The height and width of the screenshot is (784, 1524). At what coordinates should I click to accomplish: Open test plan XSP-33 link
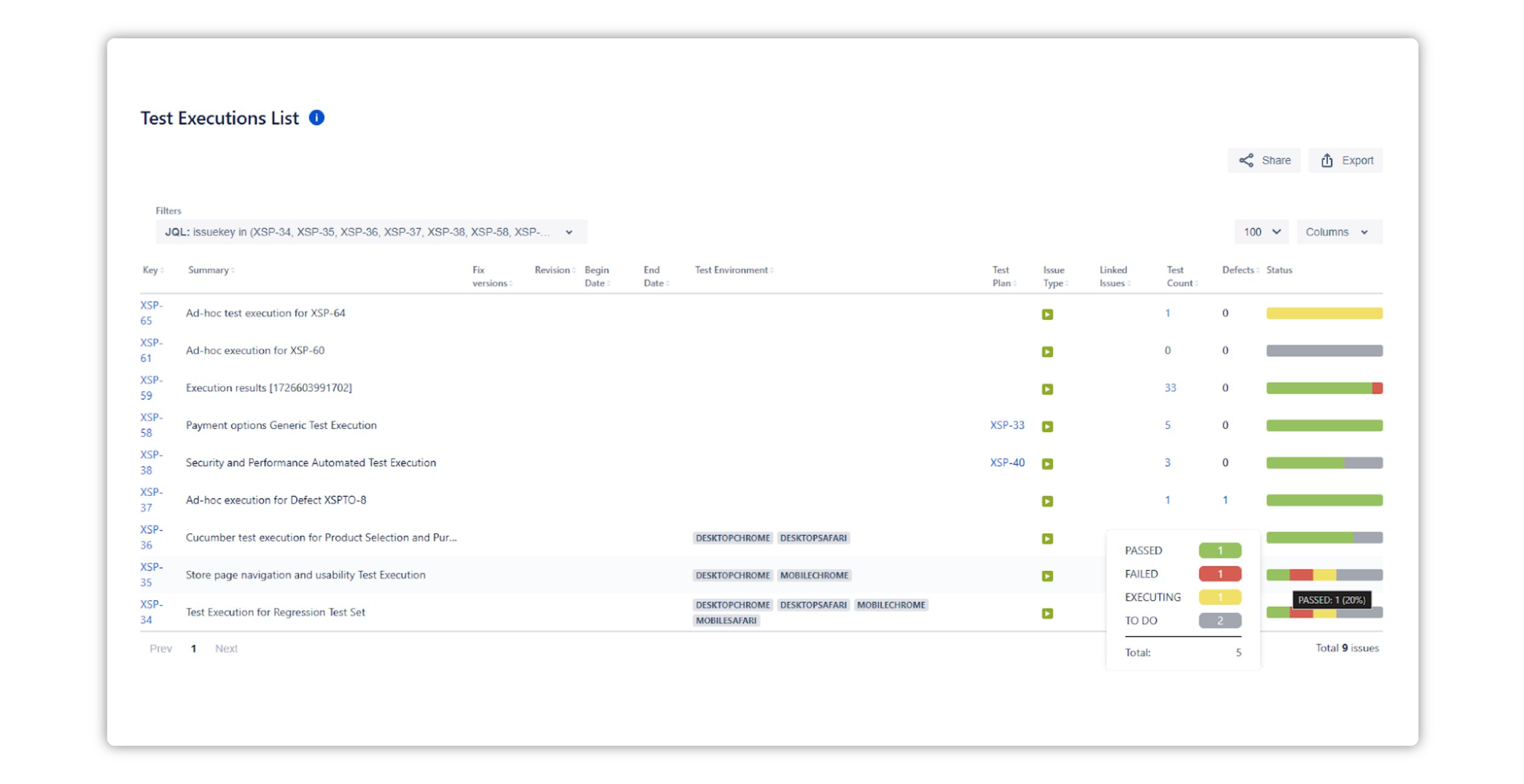1008,425
